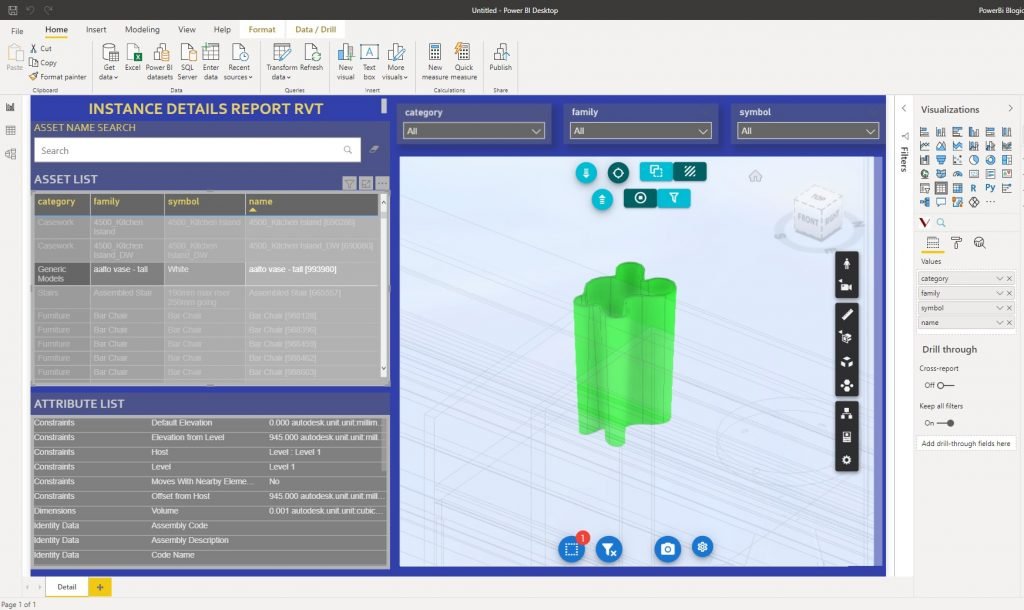Open the category slicer dropdown

coord(474,131)
